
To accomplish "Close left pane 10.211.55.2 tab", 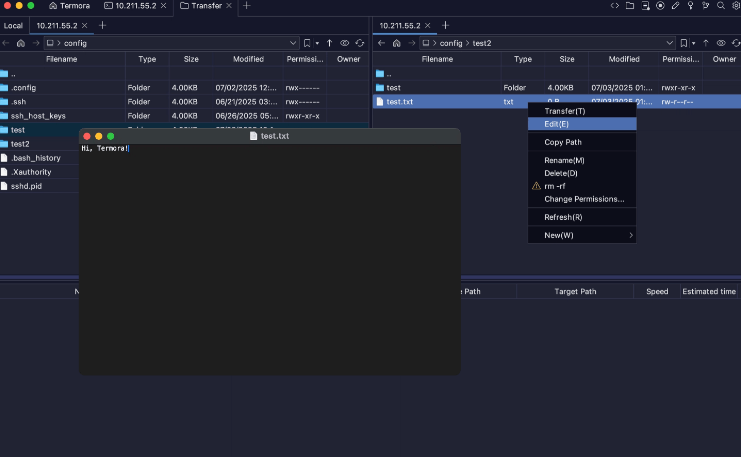I will (x=85, y=26).
